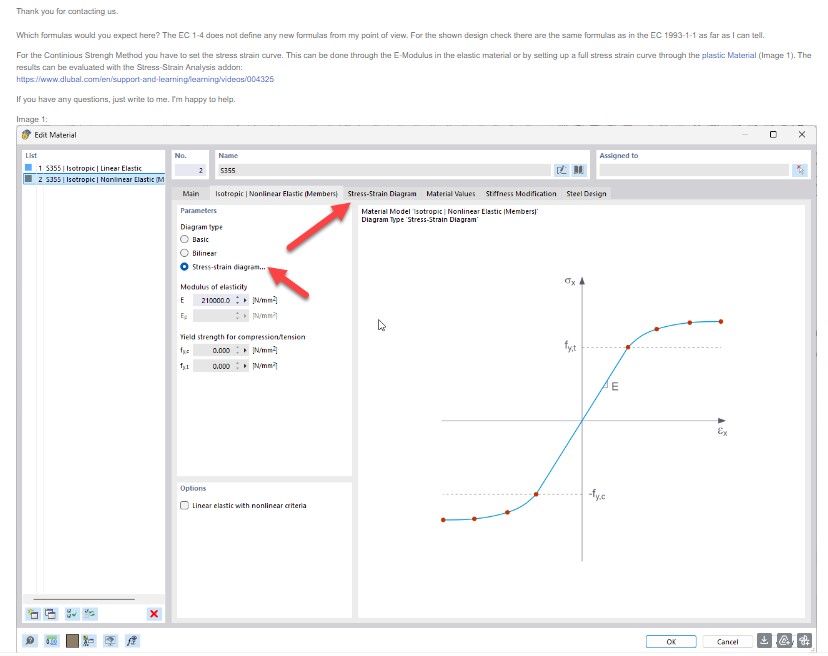The image size is (828, 656).
Task: Open the material library book icon
Action: (x=578, y=171)
